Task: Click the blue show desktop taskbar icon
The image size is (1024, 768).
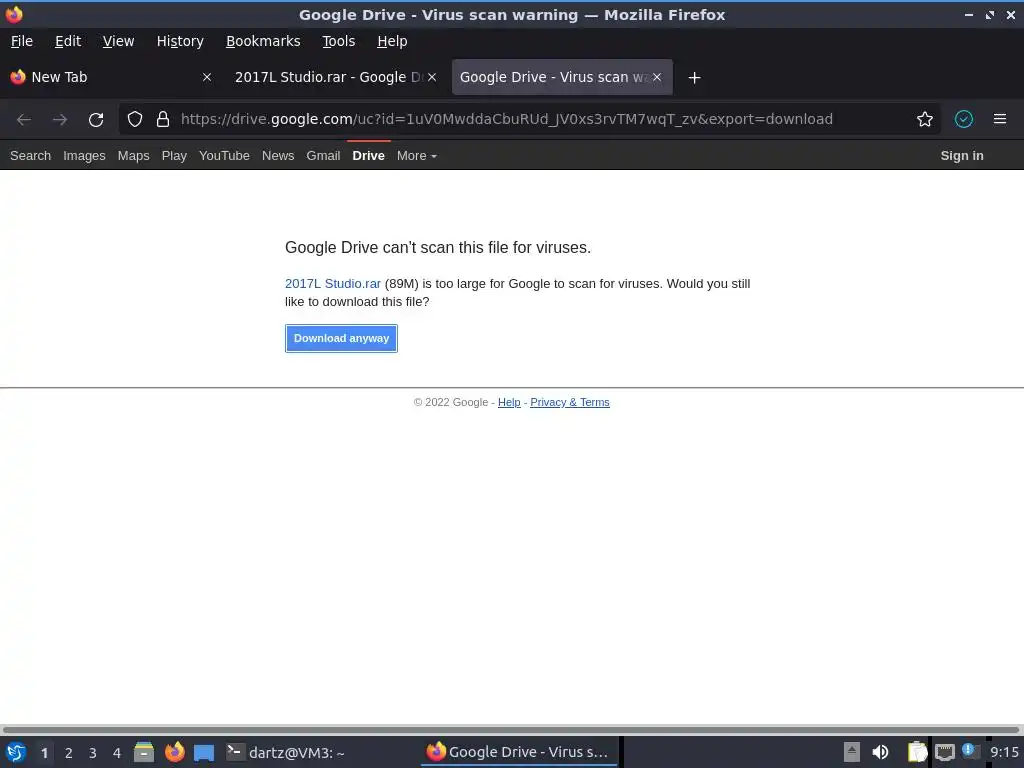Action: (x=204, y=753)
